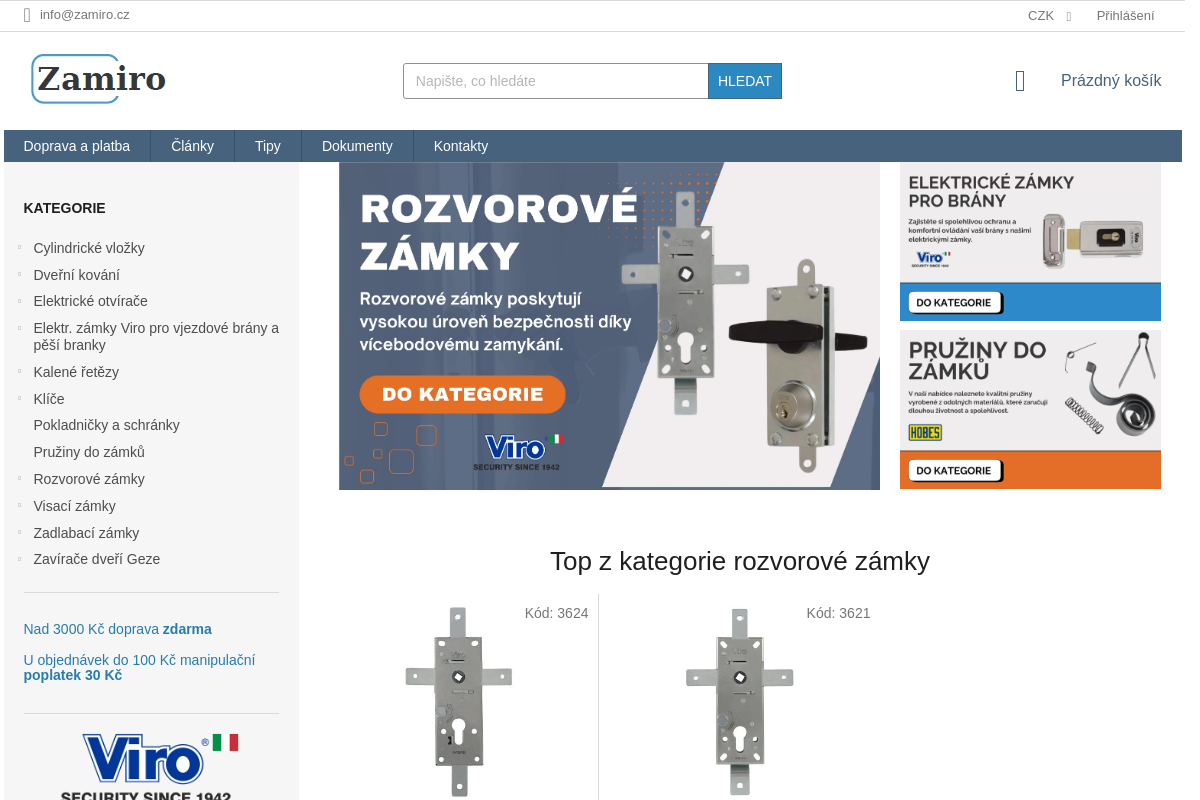Select the Elektrické otvírače category
Image resolution: width=1200 pixels, height=800 pixels.
[91, 301]
